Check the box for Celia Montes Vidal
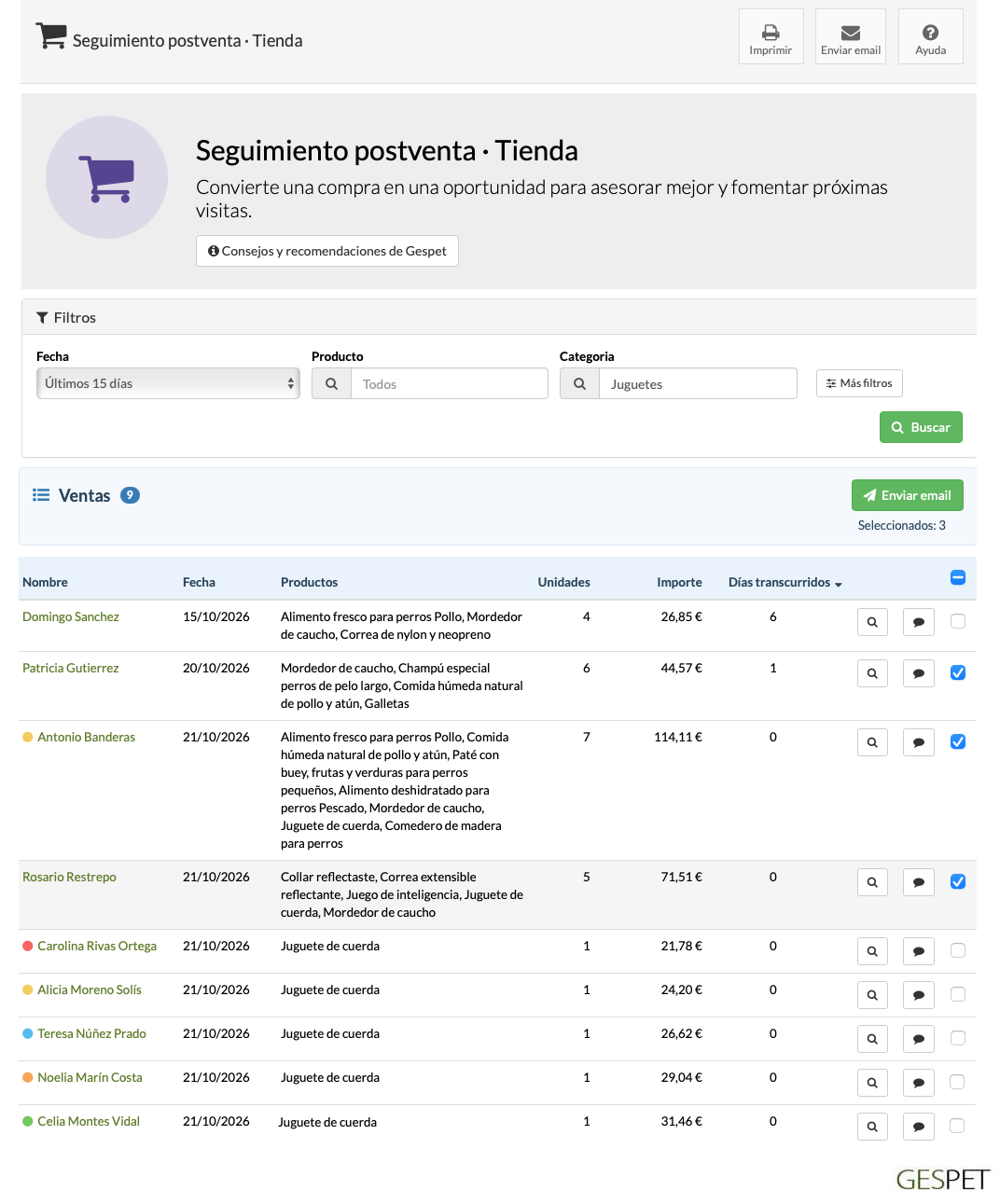The height and width of the screenshot is (1204, 1000). 957,1126
